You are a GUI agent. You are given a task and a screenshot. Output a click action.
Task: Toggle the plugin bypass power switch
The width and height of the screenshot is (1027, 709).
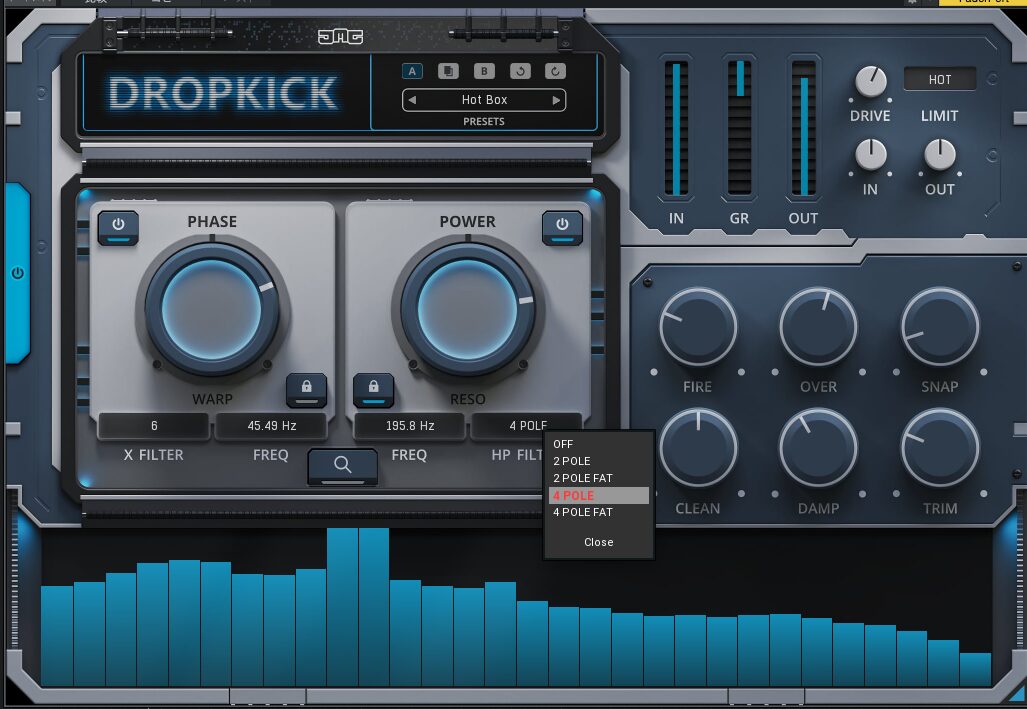coord(18,273)
